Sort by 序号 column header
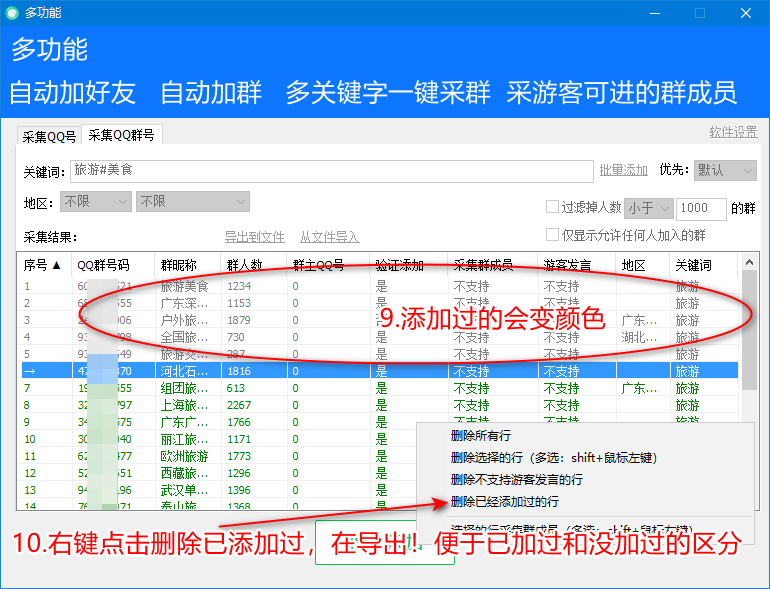The height and width of the screenshot is (589, 770). (42, 265)
